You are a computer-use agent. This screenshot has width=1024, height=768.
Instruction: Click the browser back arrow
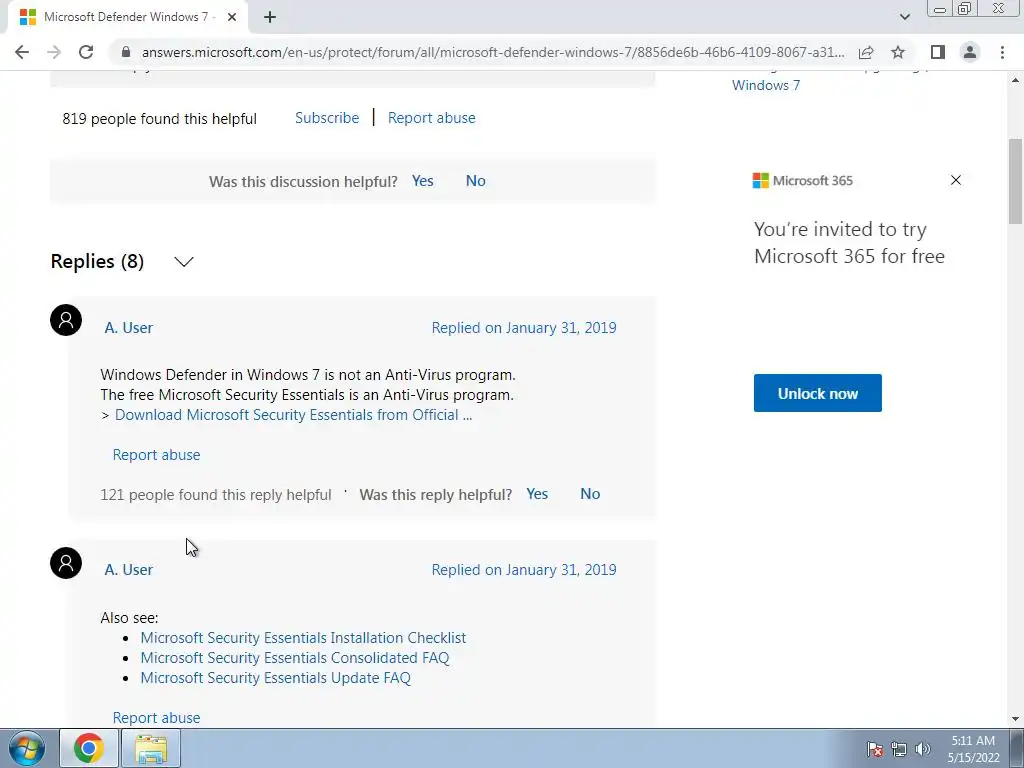[x=22, y=52]
